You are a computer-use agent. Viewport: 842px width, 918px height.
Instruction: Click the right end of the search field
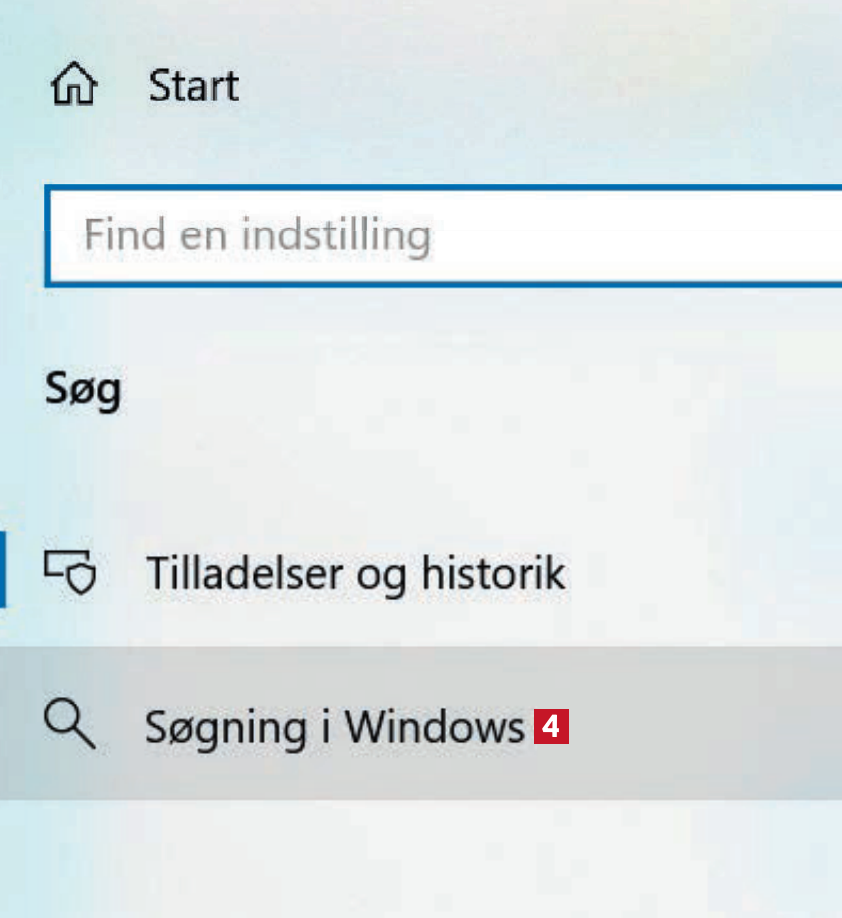(800, 236)
